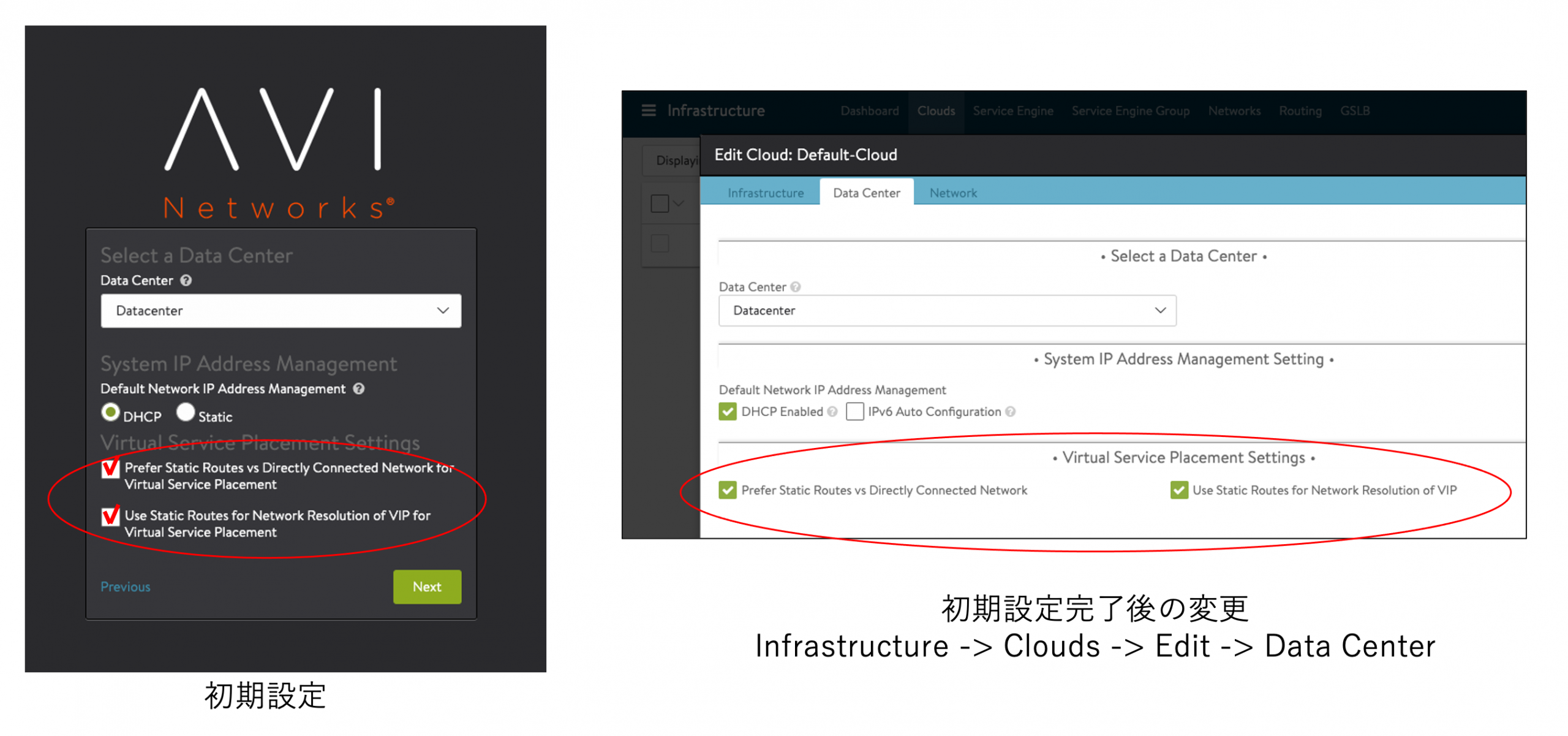This screenshot has width=1568, height=736.
Task: Open the GSLB navigation item
Action: point(1354,112)
